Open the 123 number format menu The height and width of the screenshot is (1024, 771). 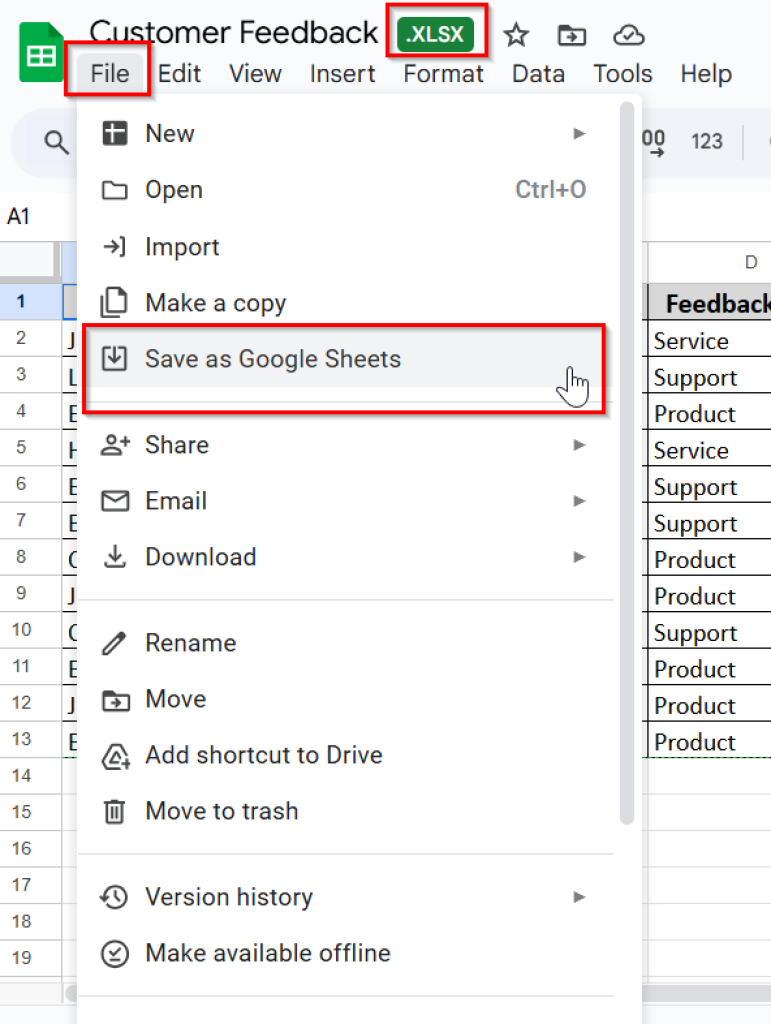point(707,141)
